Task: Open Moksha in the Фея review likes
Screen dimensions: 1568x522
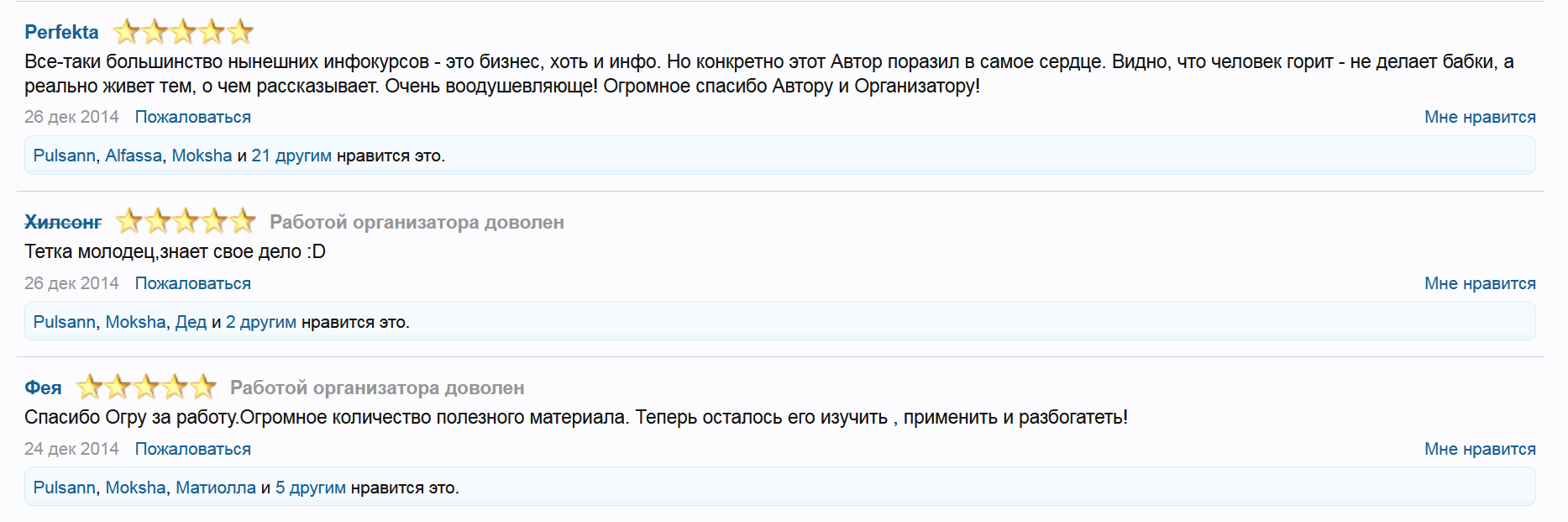Action: point(135,488)
